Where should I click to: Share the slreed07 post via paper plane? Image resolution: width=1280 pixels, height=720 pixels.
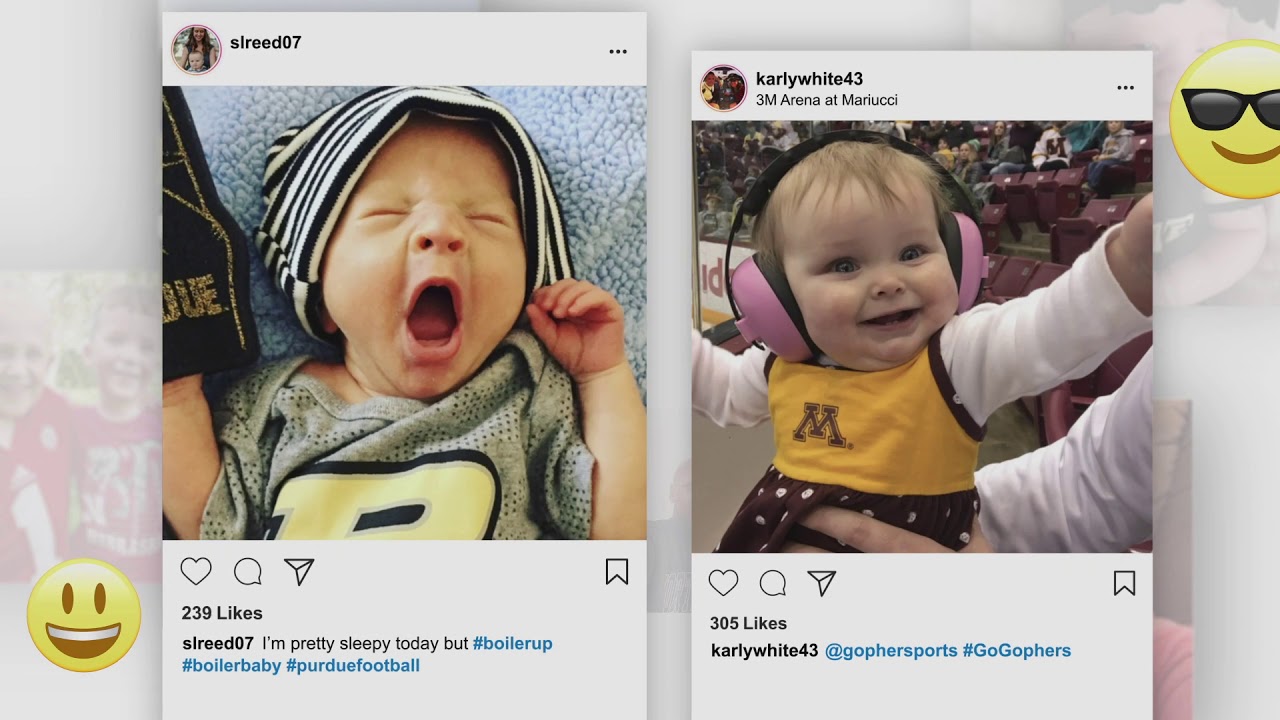pyautogui.click(x=299, y=571)
